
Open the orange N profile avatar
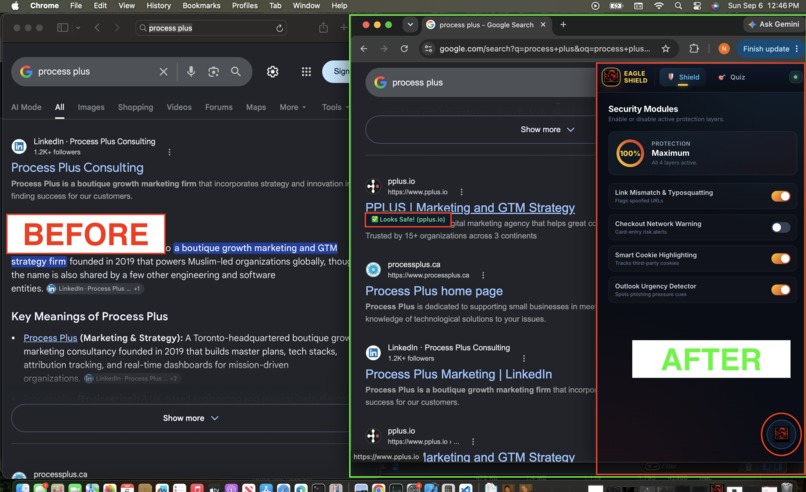(724, 48)
